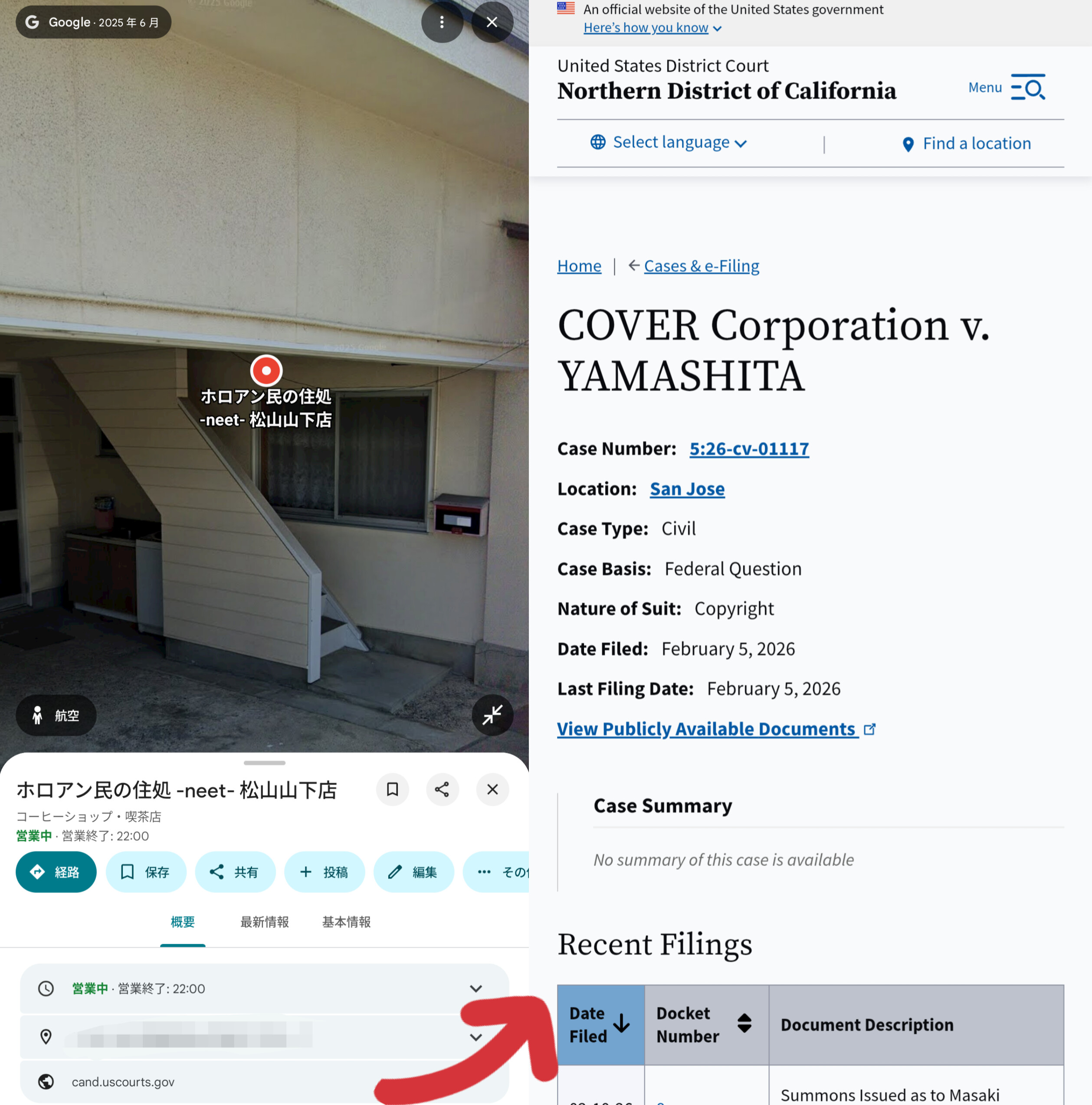The image size is (1092, 1105).
Task: Switch to the 最新情報 tab
Action: (x=264, y=922)
